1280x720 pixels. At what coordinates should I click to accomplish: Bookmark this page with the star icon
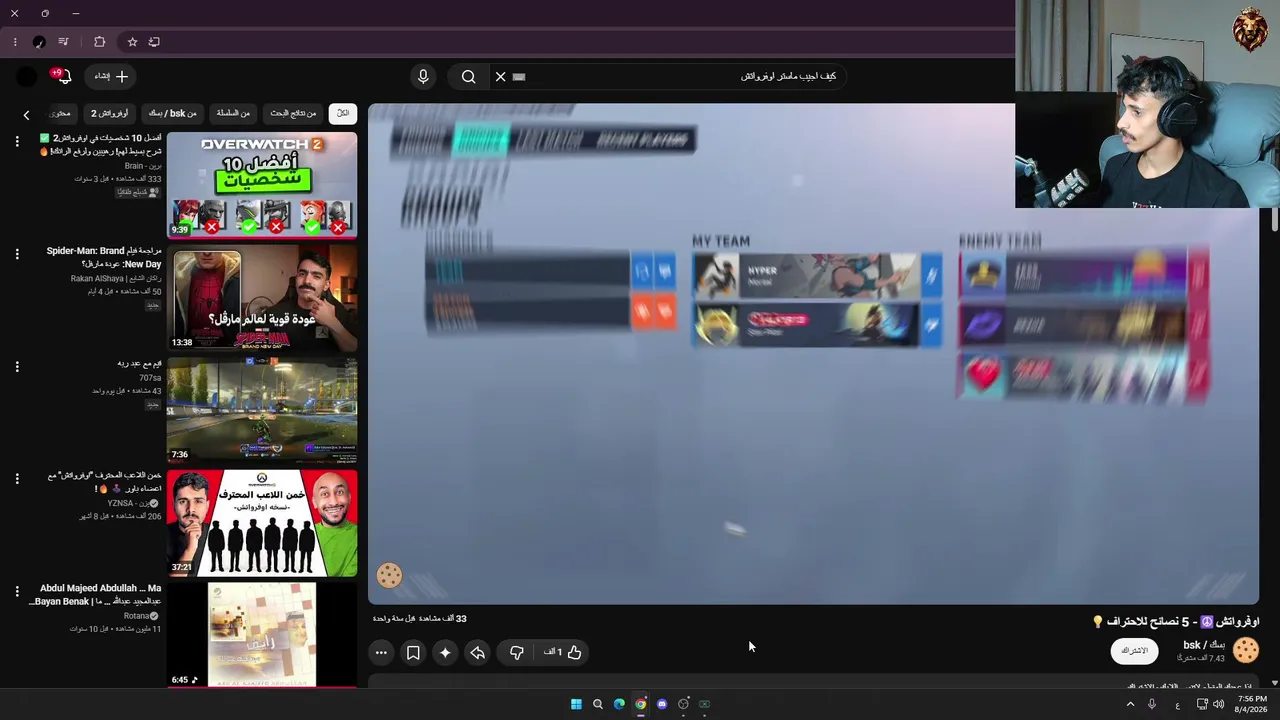(x=132, y=42)
